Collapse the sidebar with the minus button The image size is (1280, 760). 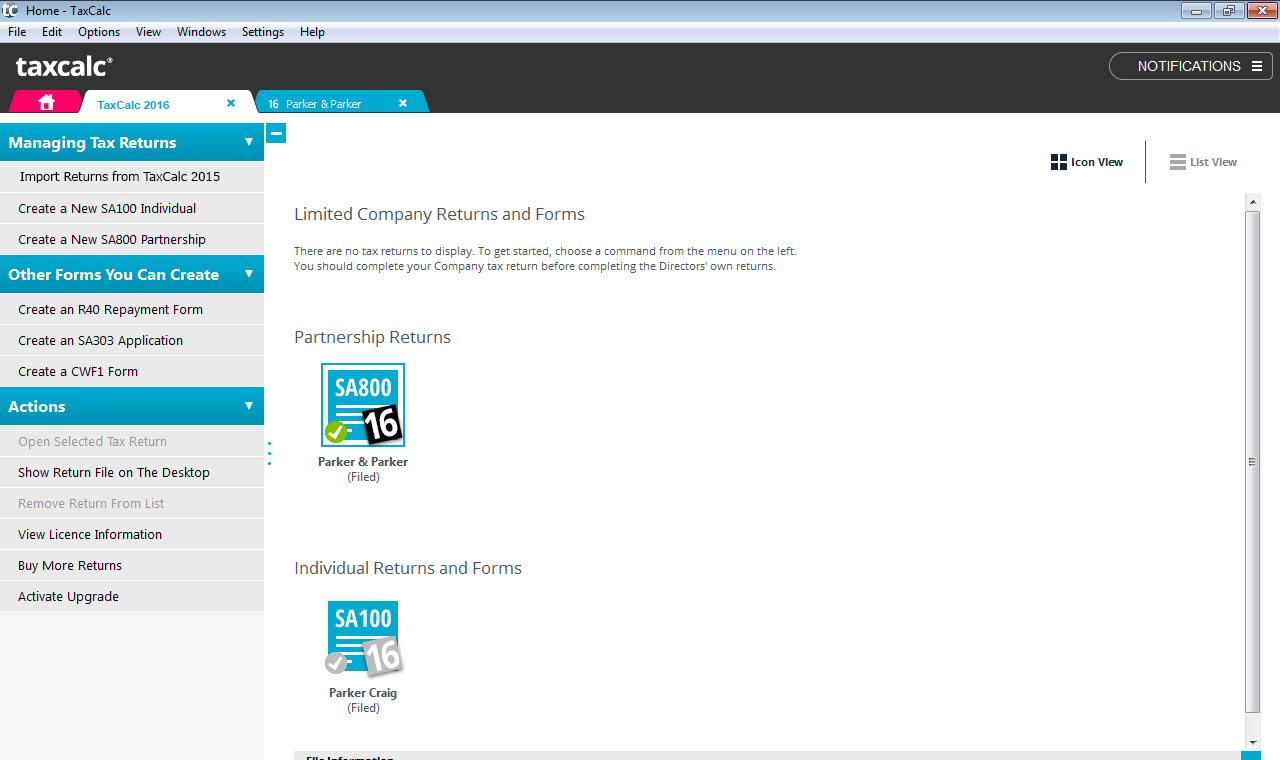pyautogui.click(x=276, y=133)
